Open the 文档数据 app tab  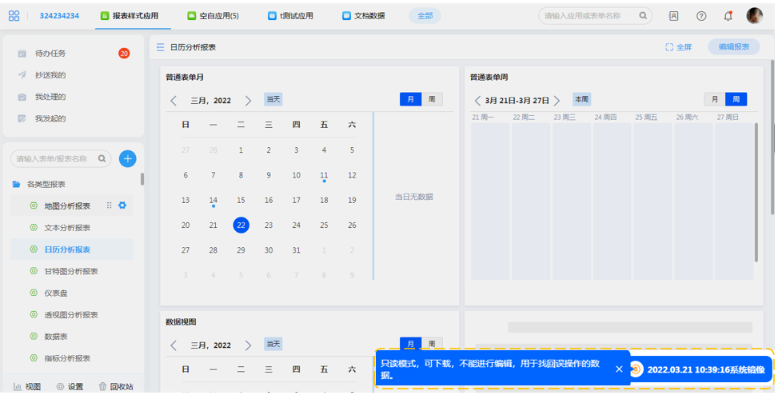click(x=364, y=16)
